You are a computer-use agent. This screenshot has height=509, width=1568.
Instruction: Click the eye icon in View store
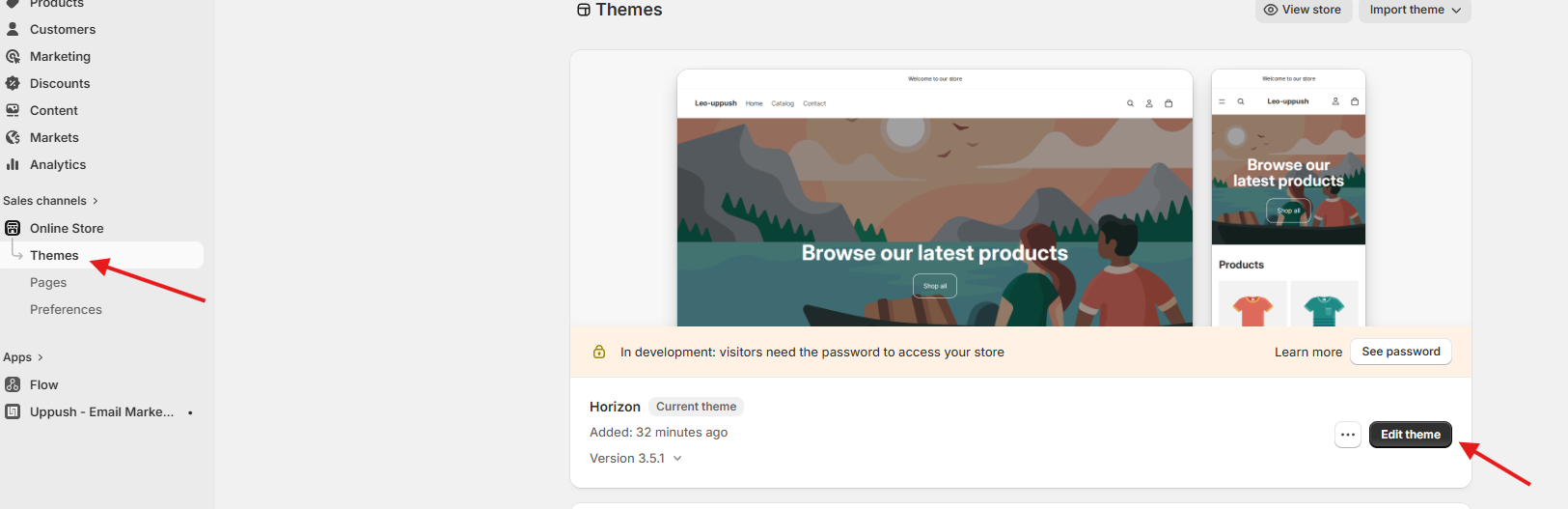pos(1271,10)
